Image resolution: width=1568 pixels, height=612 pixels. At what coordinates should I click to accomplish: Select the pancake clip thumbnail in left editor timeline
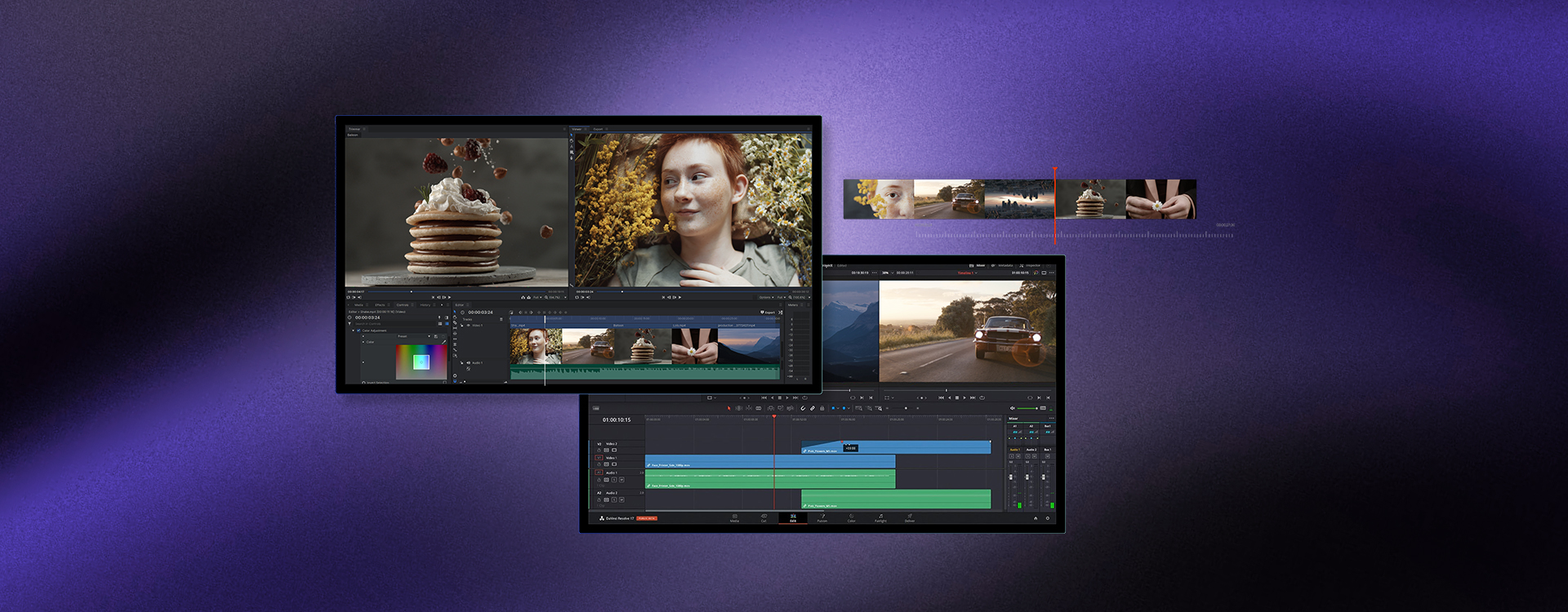(642, 346)
